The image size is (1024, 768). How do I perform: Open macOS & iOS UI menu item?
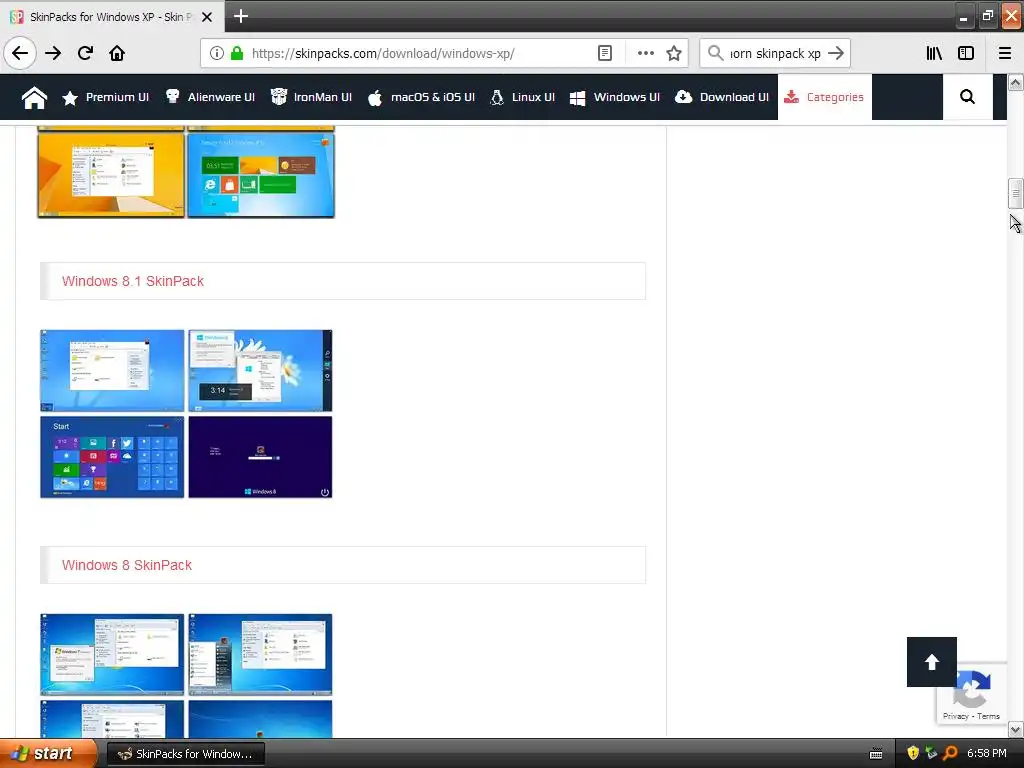(421, 97)
